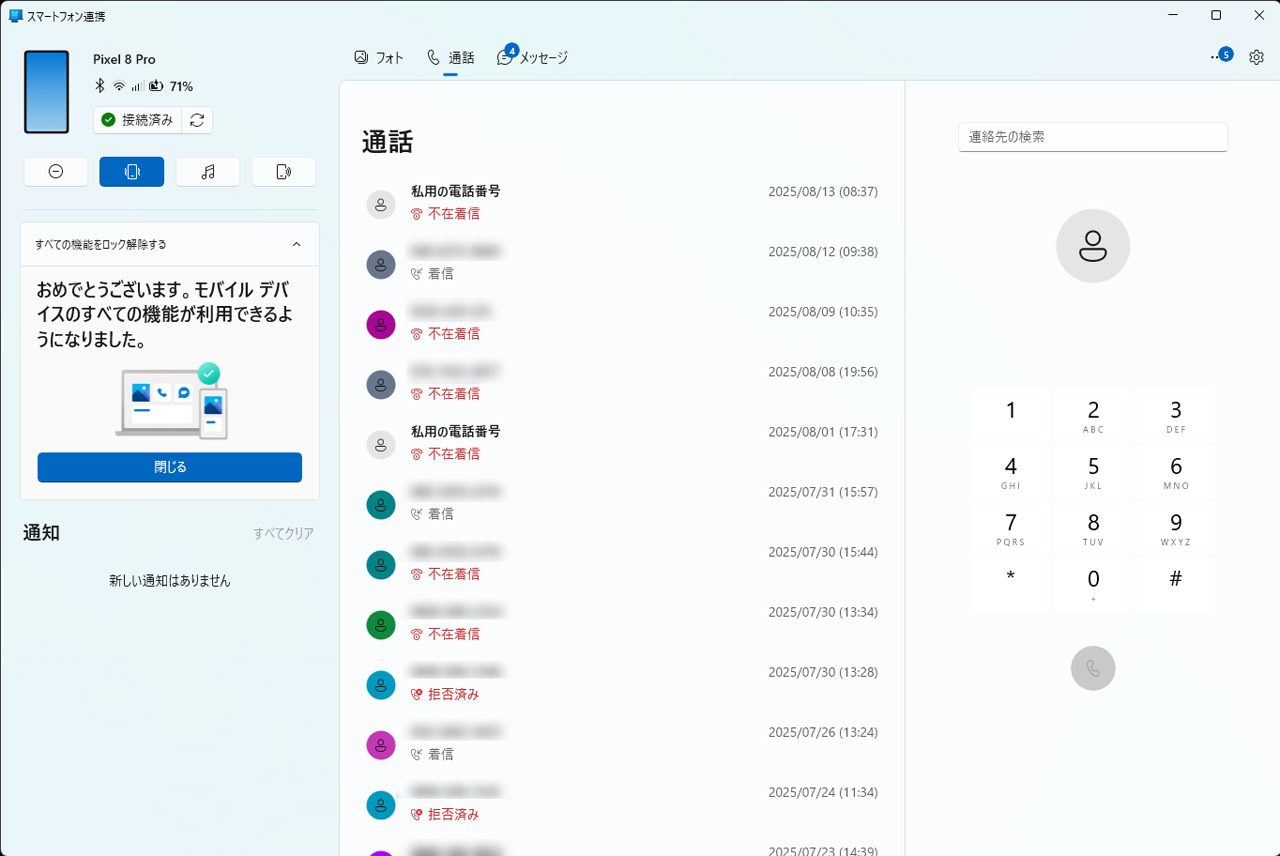The width and height of the screenshot is (1280, 856).
Task: Toggle the phone vibrate mode button
Action: (132, 172)
